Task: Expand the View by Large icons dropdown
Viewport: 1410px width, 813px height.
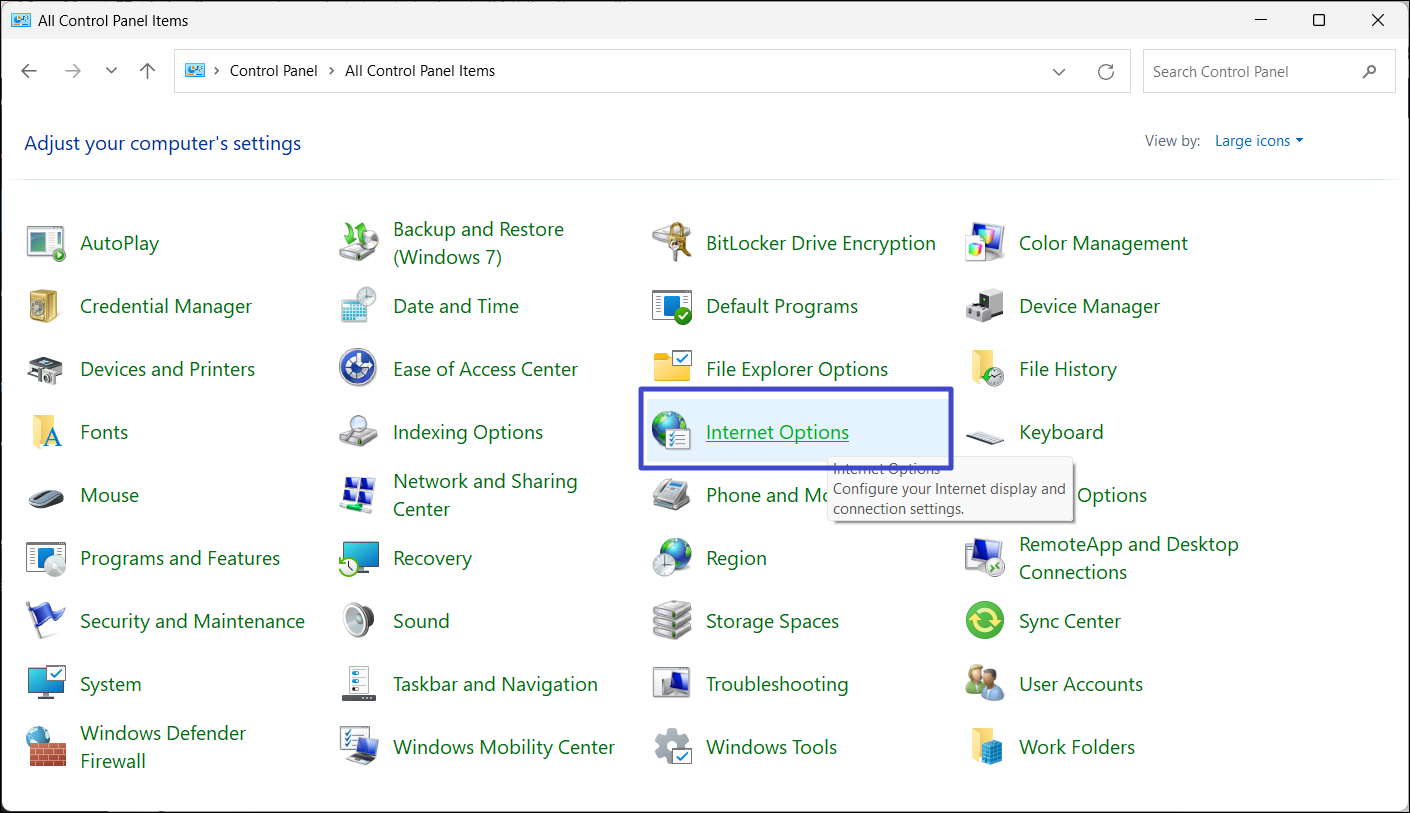Action: coord(1259,141)
